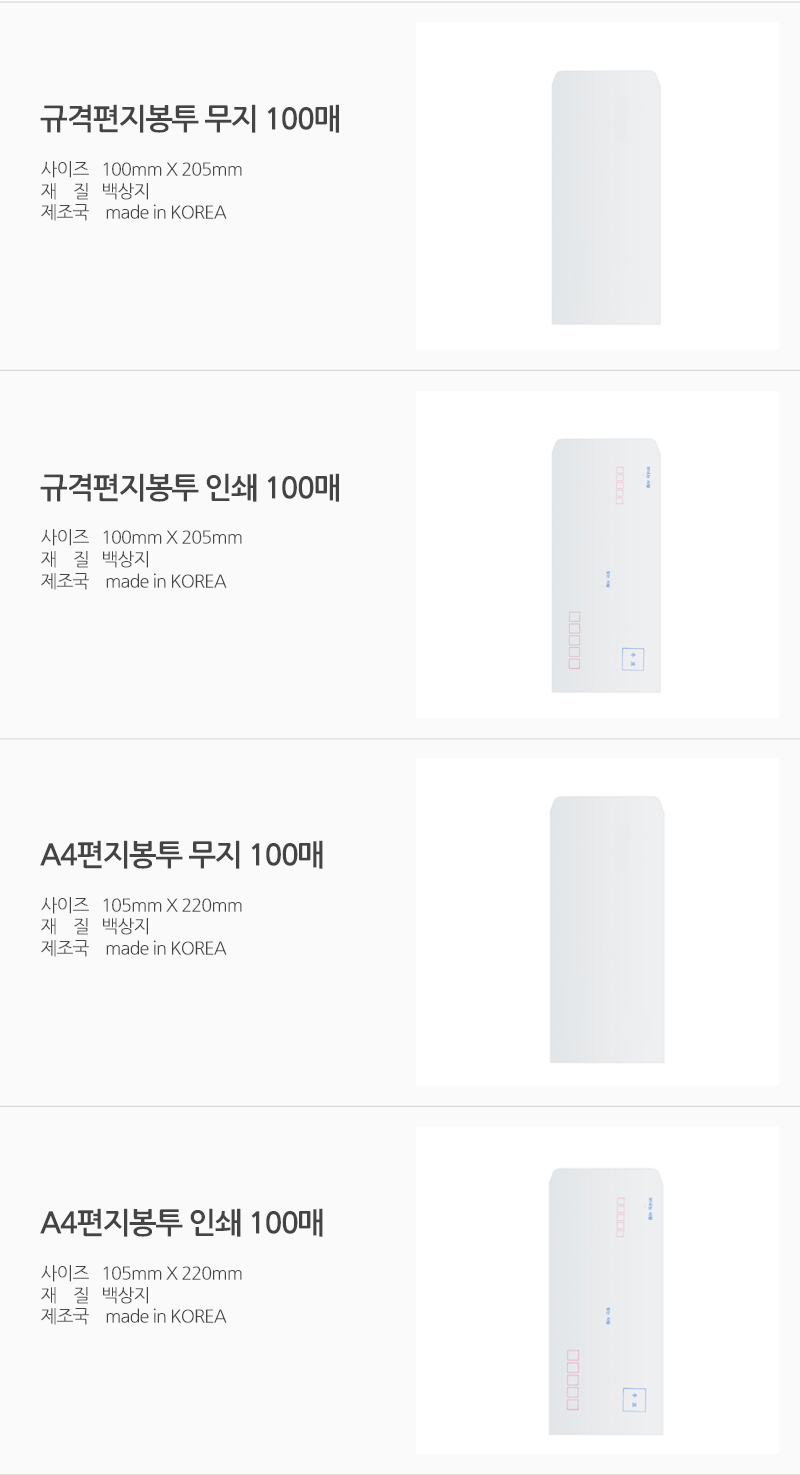800x1475 pixels.
Task: Click lower red postal code boxes on A4 envelope
Action: 573,1379
